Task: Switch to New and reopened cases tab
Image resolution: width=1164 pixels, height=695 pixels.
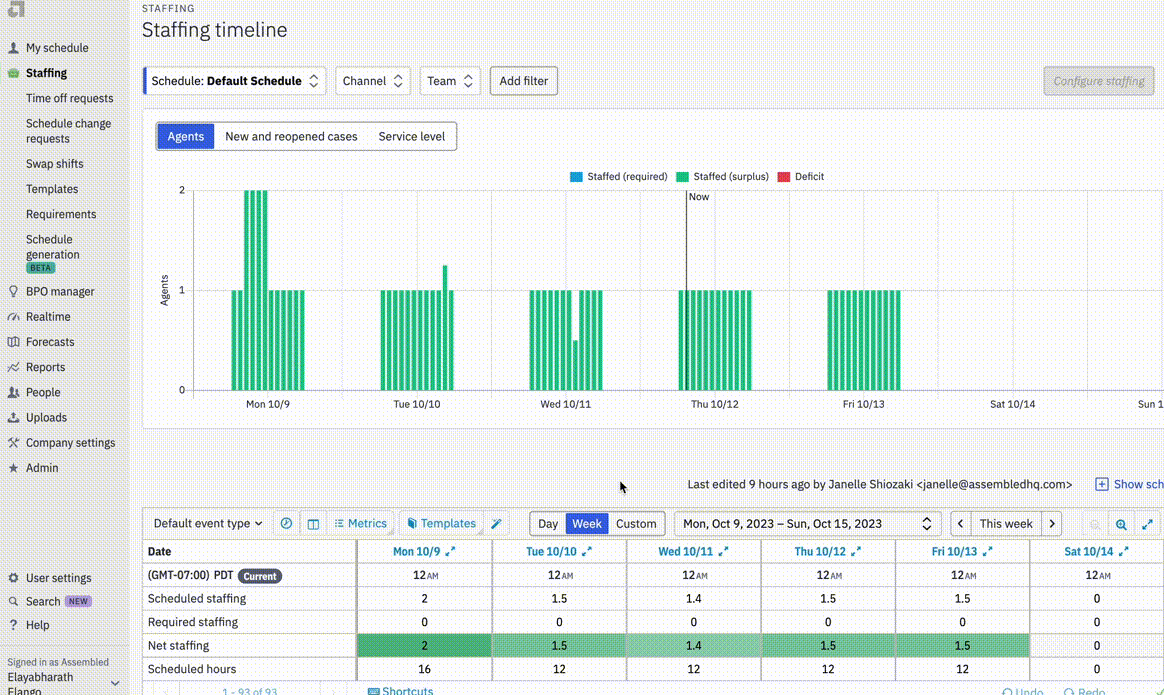Action: click(291, 137)
